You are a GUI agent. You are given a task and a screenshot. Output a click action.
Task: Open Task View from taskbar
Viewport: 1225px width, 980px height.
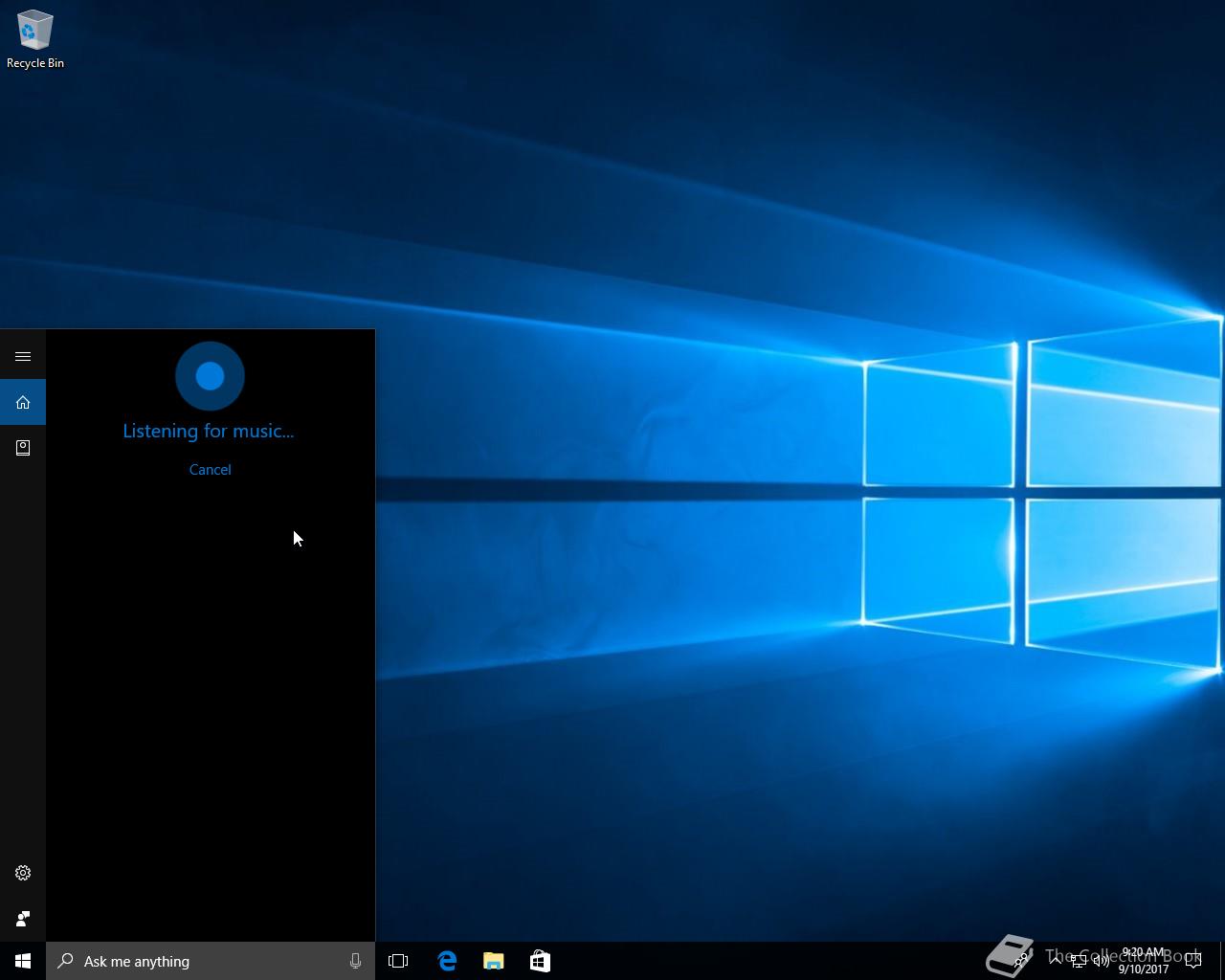coord(398,961)
